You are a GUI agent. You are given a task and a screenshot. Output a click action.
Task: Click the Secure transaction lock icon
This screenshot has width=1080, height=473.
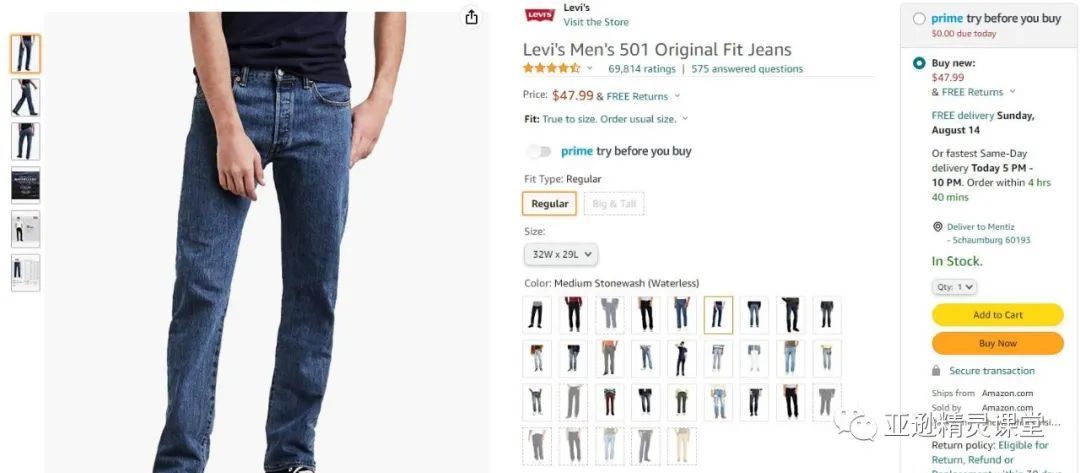pyautogui.click(x=937, y=371)
